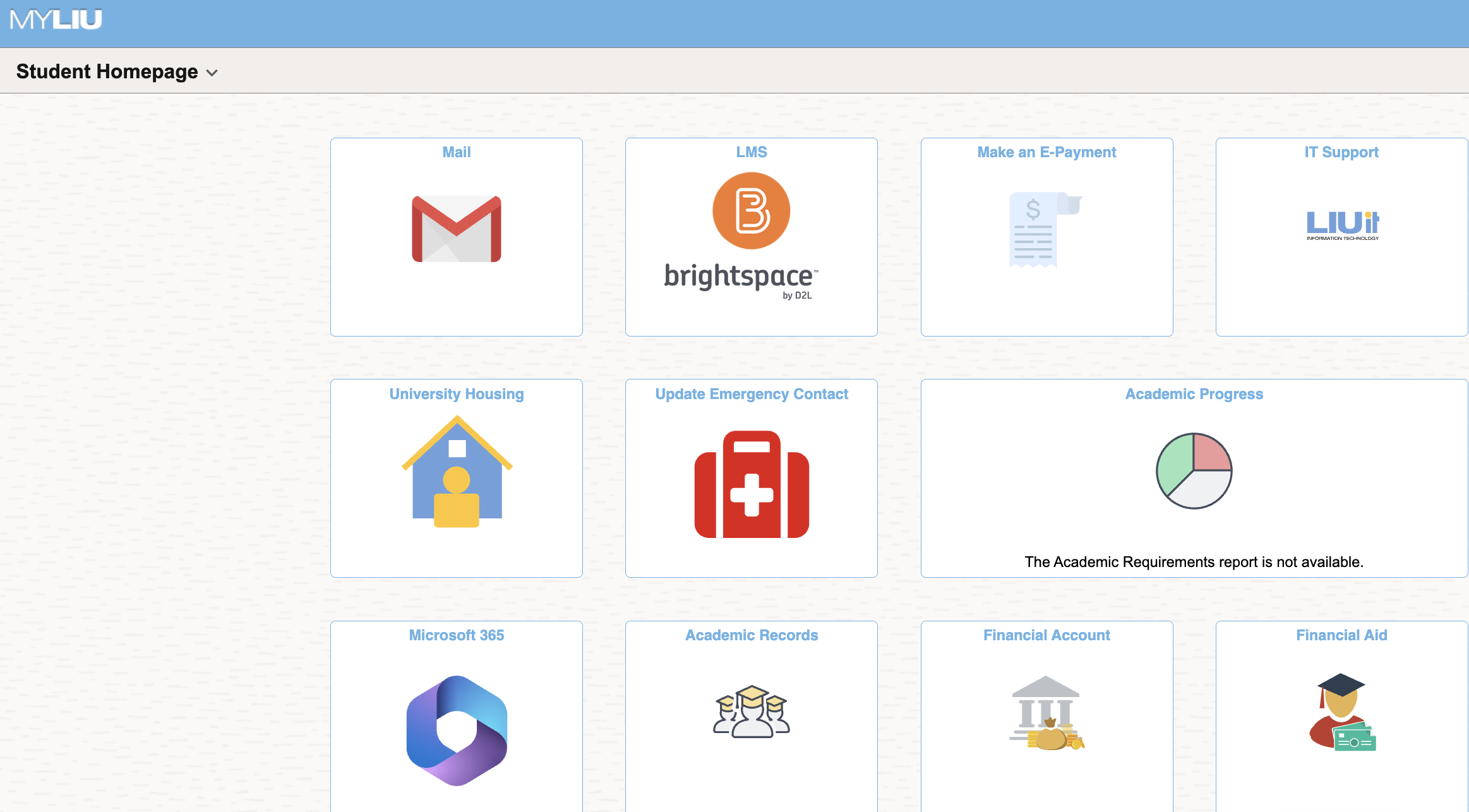
Task: Open the University Housing house icon
Action: coord(457,471)
